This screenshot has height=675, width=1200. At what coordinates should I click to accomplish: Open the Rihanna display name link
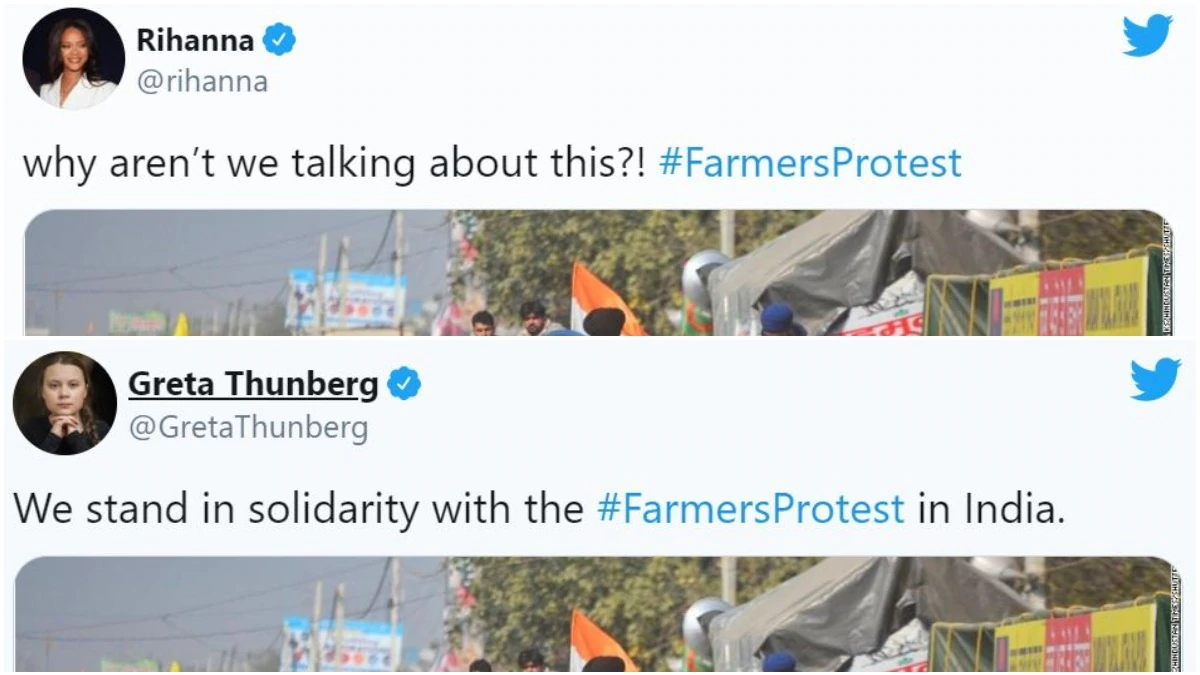[195, 40]
